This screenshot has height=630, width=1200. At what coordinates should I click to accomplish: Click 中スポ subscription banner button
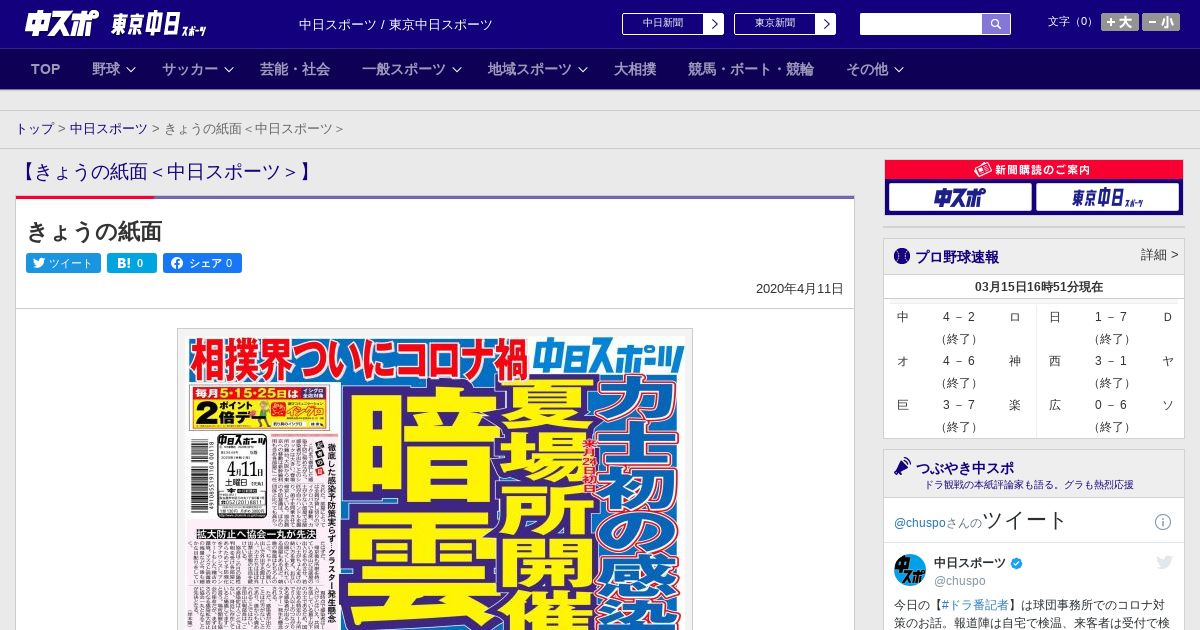(960, 197)
